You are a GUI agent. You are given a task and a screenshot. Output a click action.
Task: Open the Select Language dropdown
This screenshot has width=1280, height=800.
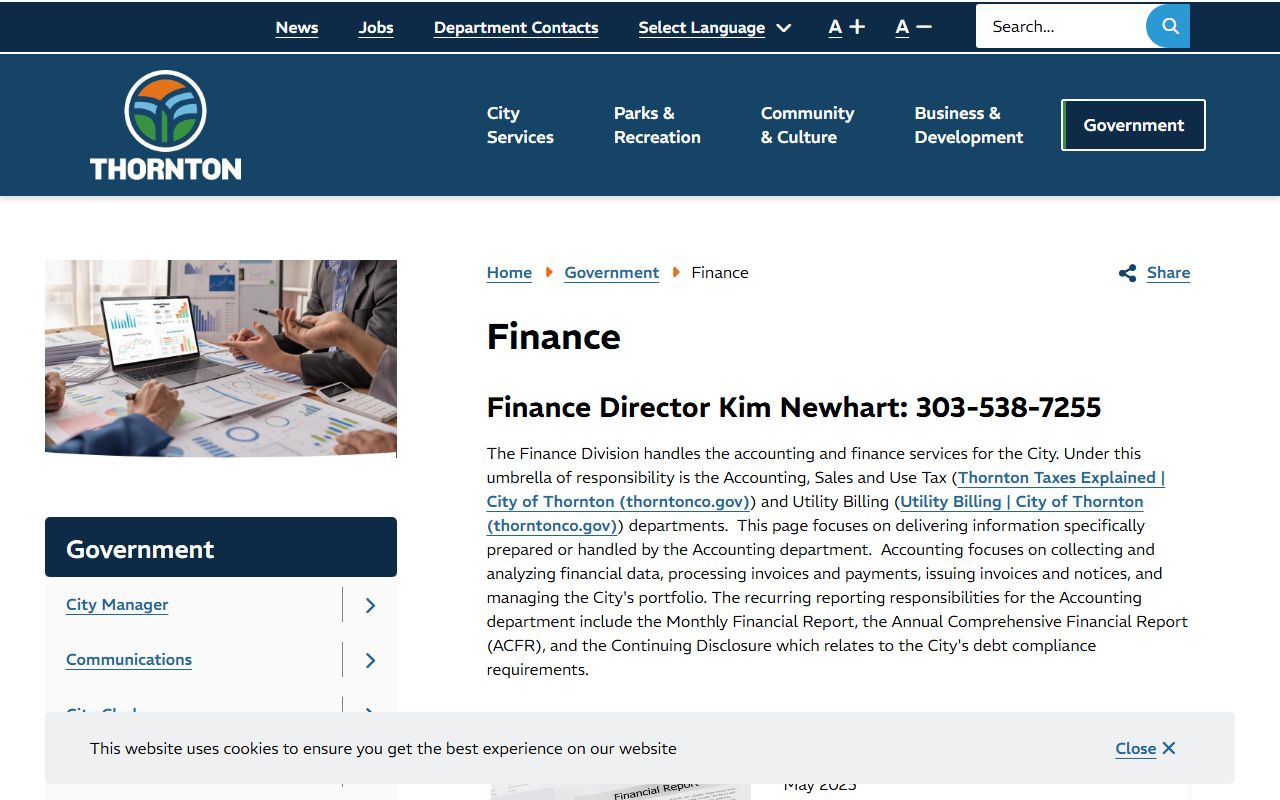[715, 28]
